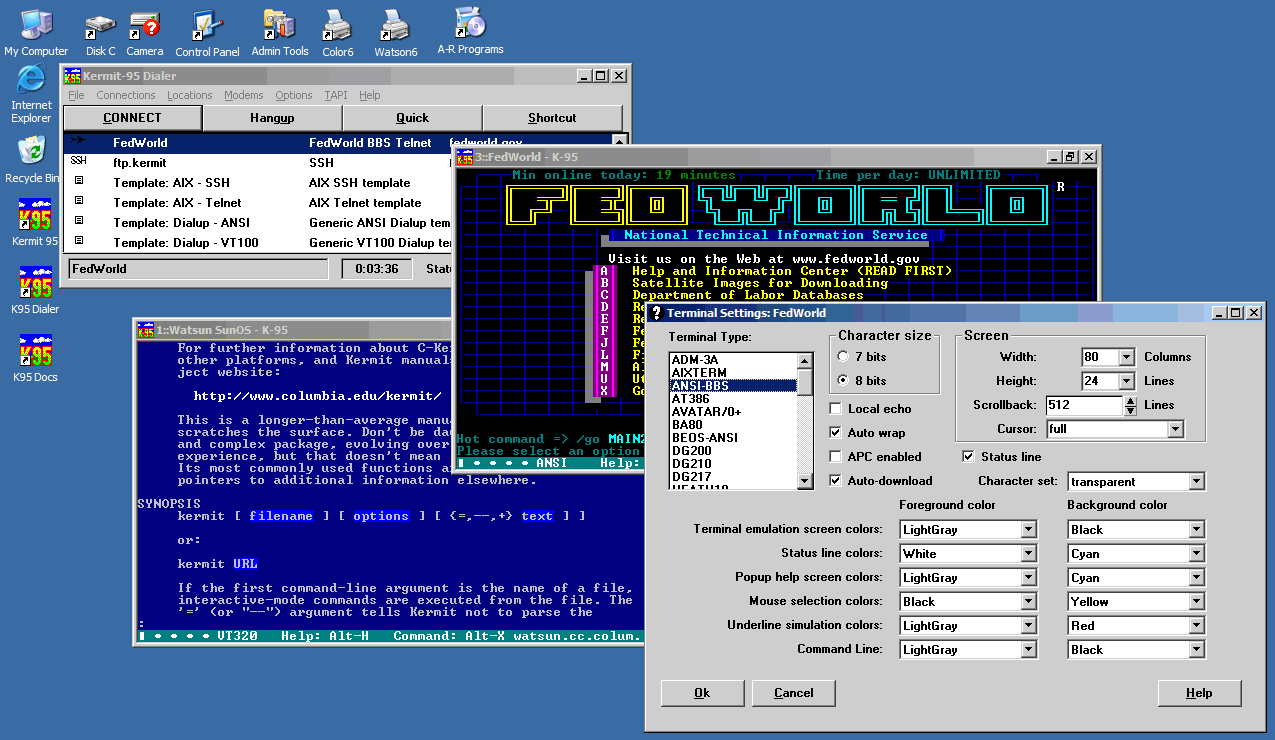Open the Modems menu

point(244,95)
